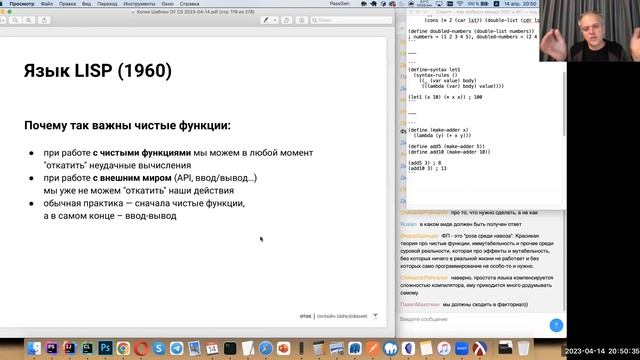The height and width of the screenshot is (360, 640).
Task: Expand the markup pen options dropdown
Action: point(275,20)
